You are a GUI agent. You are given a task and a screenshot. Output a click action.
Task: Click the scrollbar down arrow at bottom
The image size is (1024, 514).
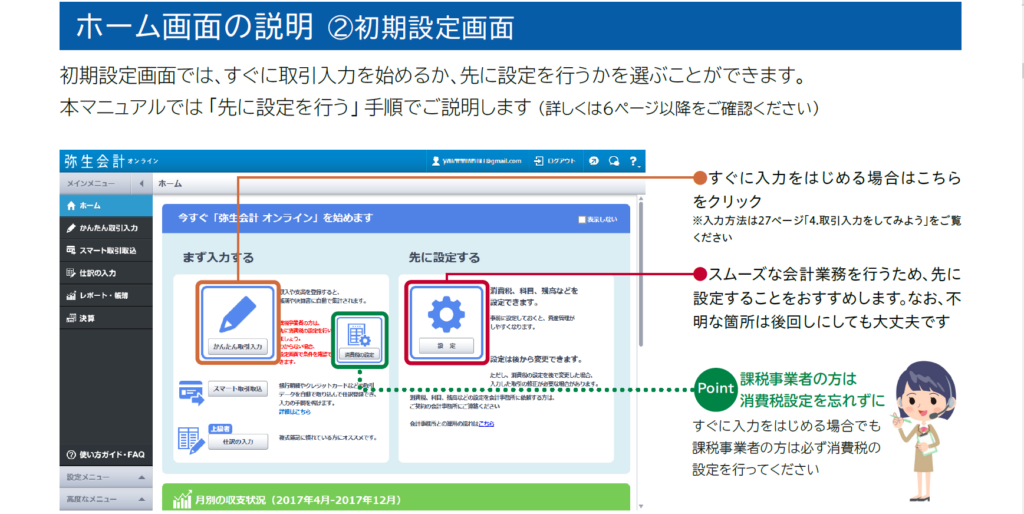[641, 506]
